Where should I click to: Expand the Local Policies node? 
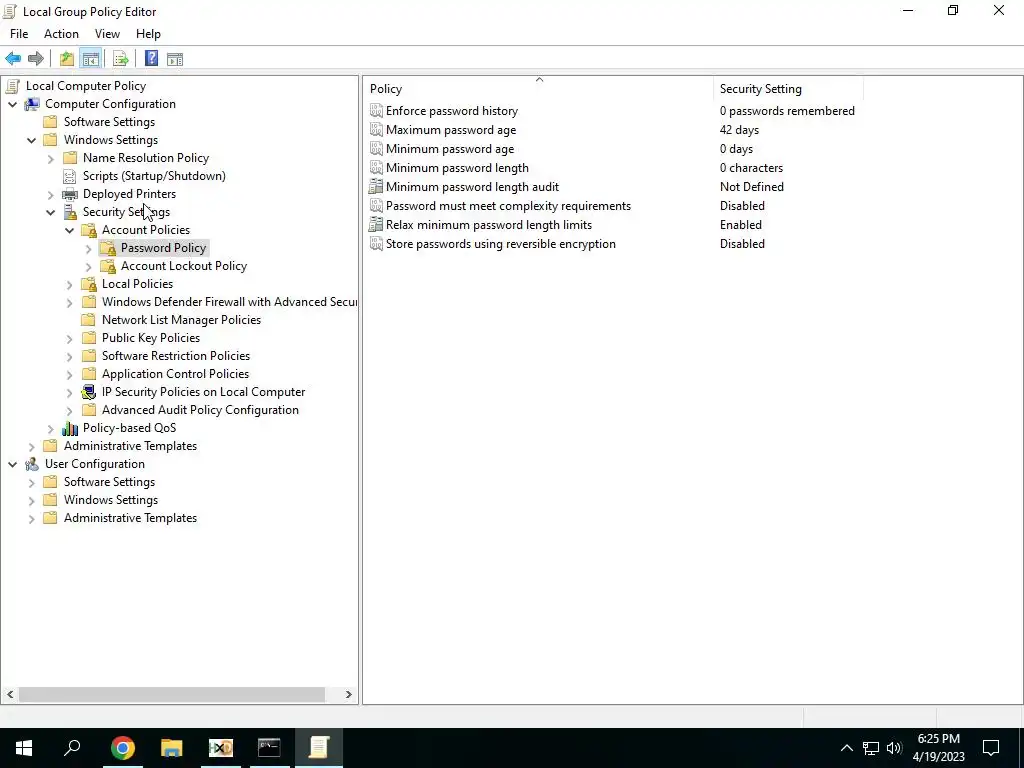tap(69, 284)
